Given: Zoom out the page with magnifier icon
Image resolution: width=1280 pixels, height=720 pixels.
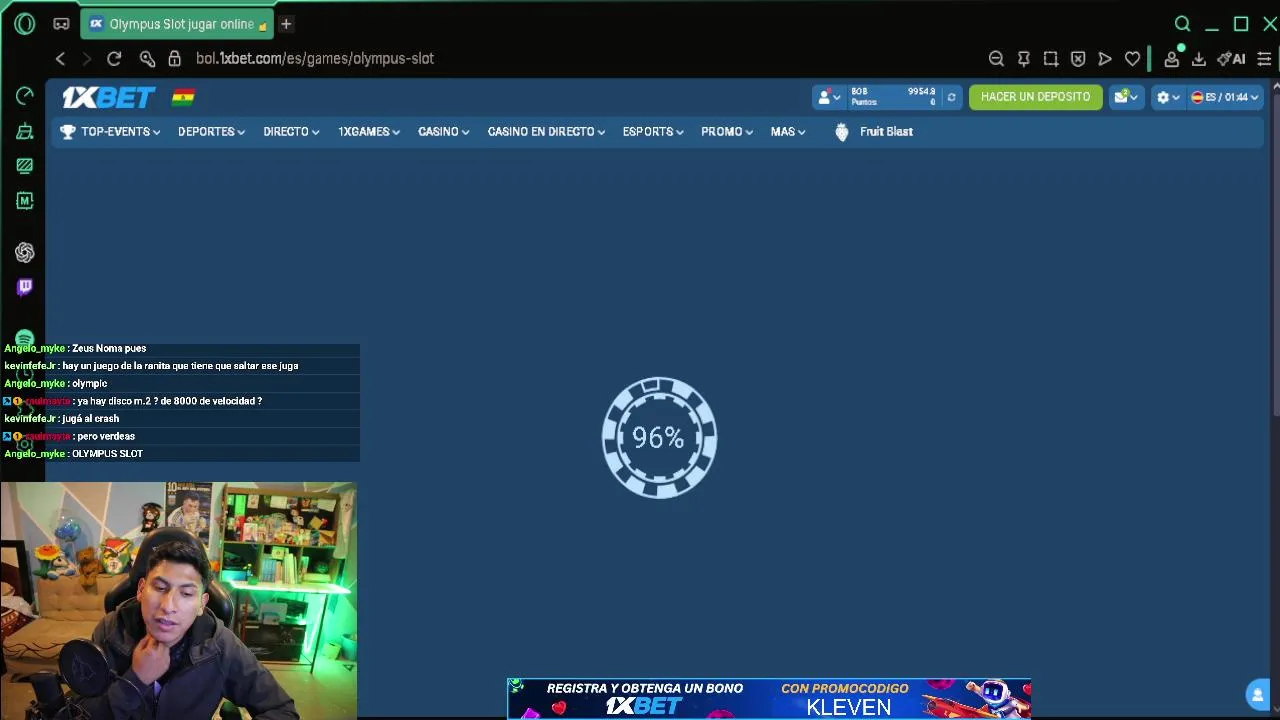Looking at the screenshot, I should coord(996,59).
